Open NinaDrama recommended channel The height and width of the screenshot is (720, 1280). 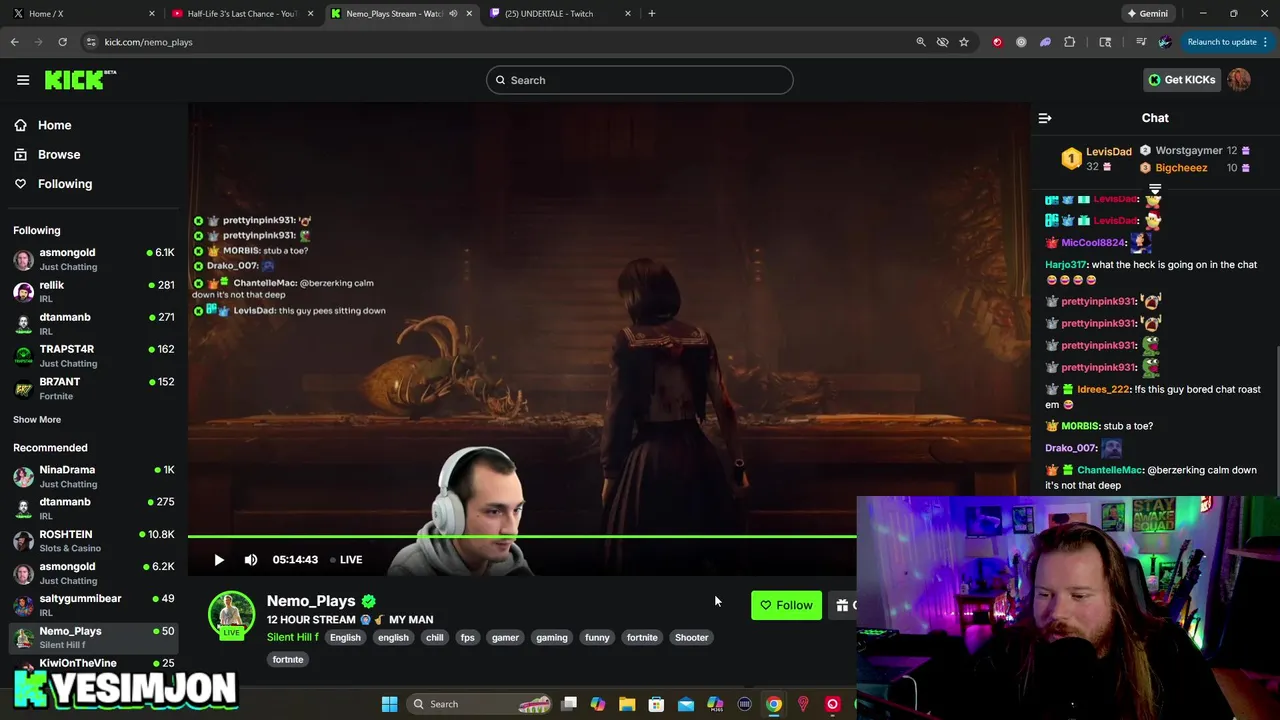94,476
